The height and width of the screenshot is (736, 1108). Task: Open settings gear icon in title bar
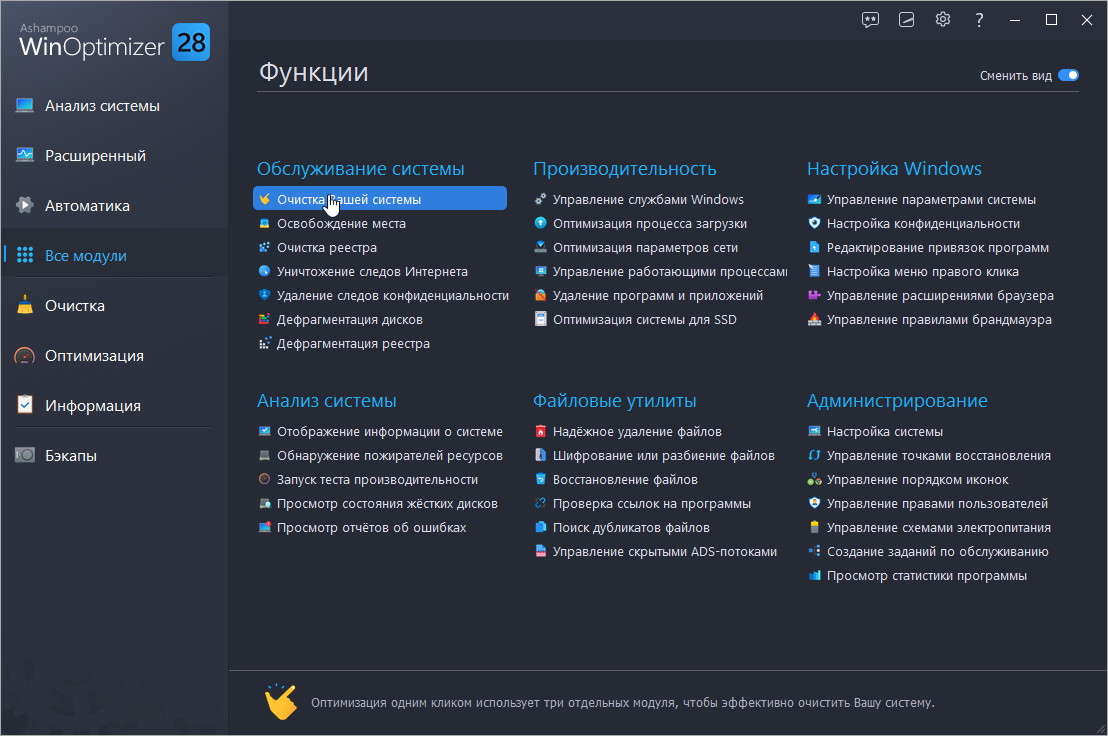click(x=943, y=20)
